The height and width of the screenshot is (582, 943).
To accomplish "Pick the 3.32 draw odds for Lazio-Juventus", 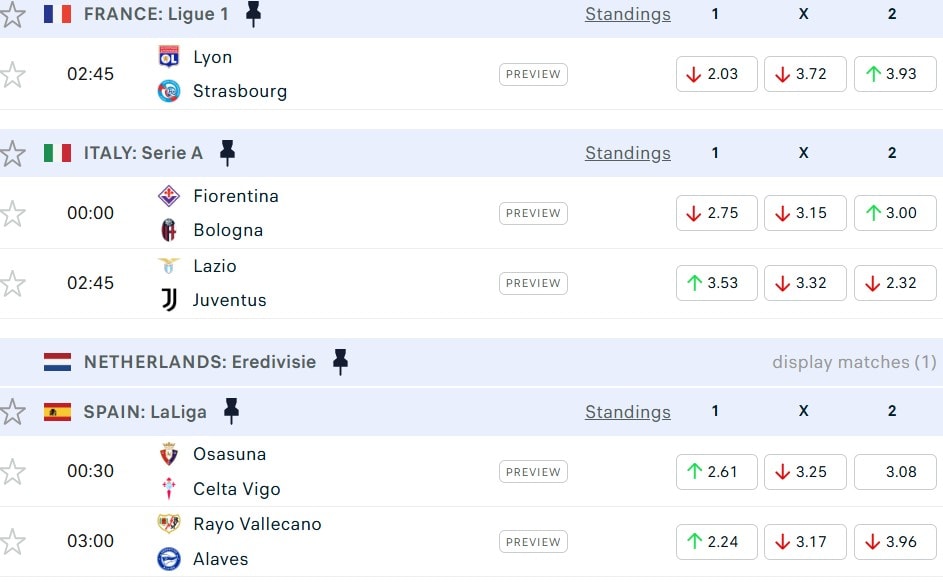I will coord(805,283).
